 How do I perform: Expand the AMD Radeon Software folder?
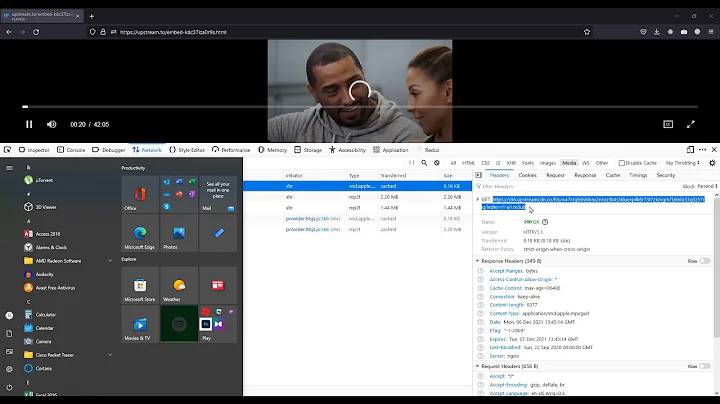pos(110,261)
